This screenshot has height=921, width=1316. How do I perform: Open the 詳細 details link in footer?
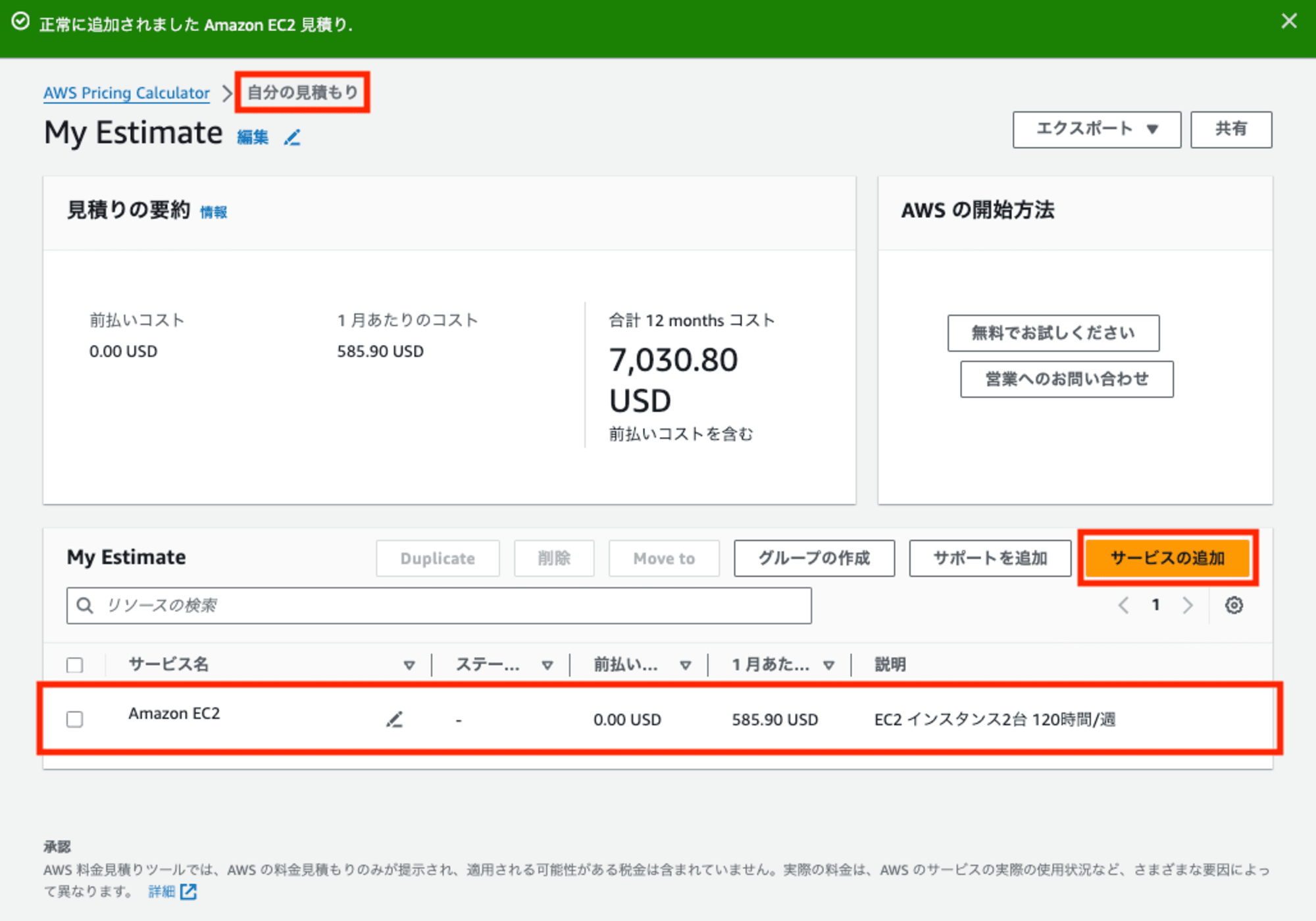pos(161,891)
